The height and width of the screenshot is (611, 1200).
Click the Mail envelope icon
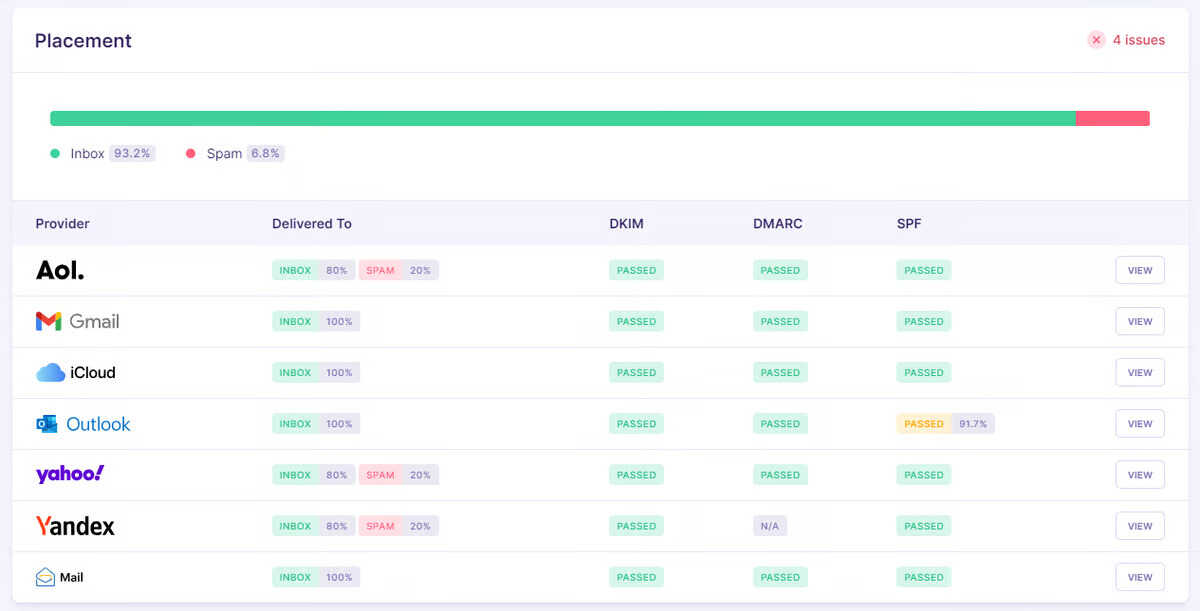[x=45, y=577]
